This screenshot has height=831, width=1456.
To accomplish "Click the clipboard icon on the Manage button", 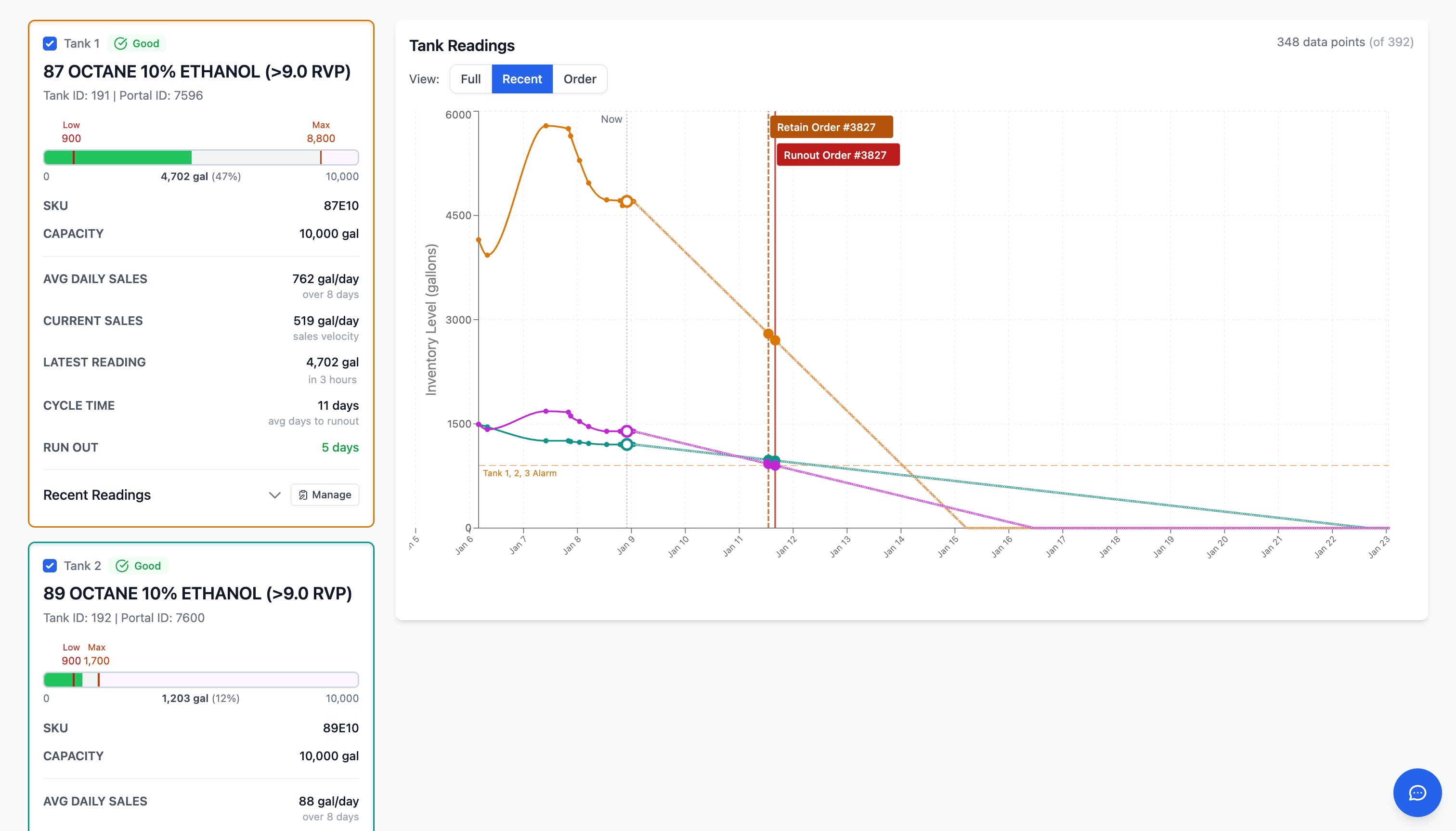I will [x=303, y=495].
